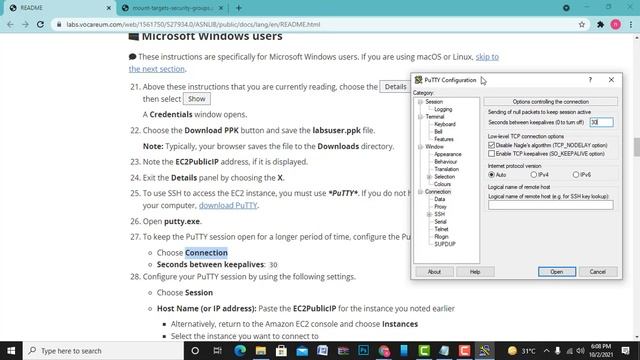Reload the README page
The width and height of the screenshot is (640, 360).
pyautogui.click(x=40, y=24)
